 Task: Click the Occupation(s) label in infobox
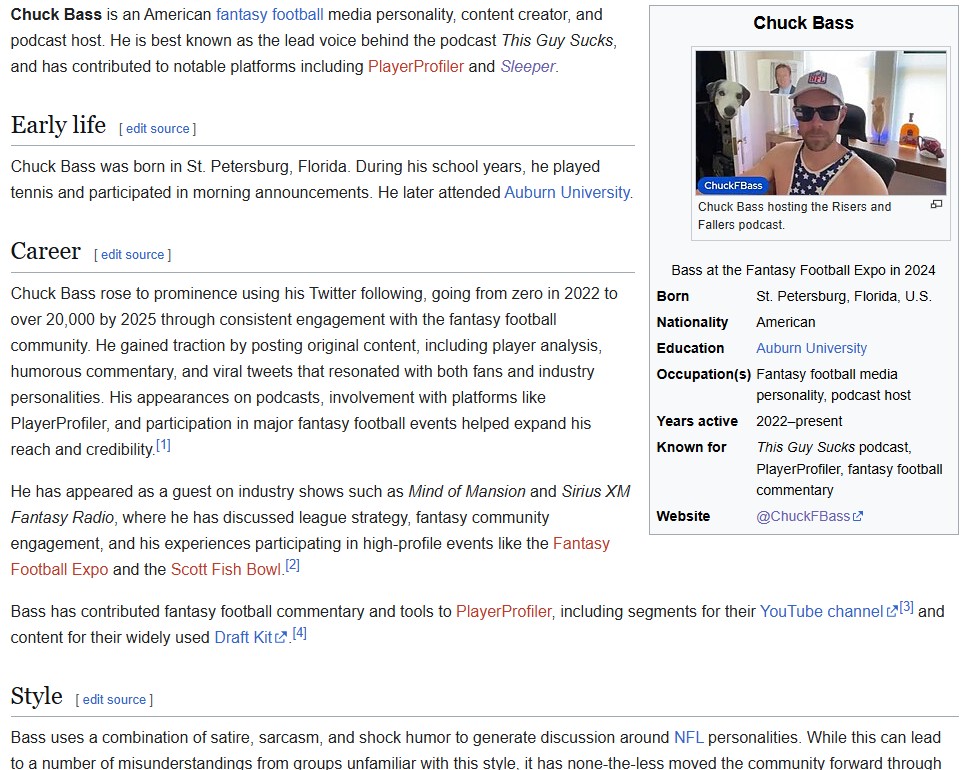point(703,374)
